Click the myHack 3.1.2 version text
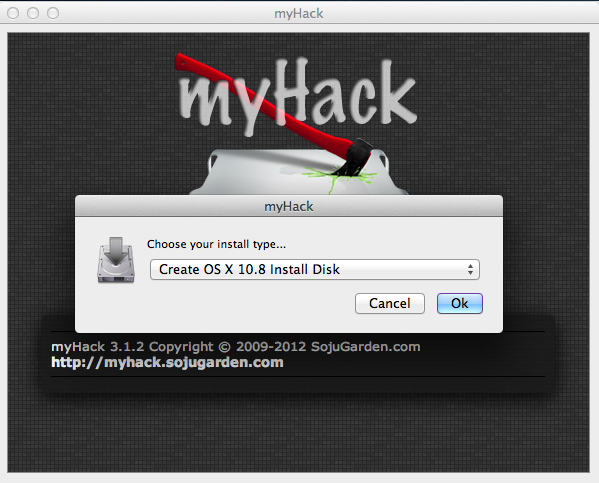The image size is (599, 483). point(98,347)
